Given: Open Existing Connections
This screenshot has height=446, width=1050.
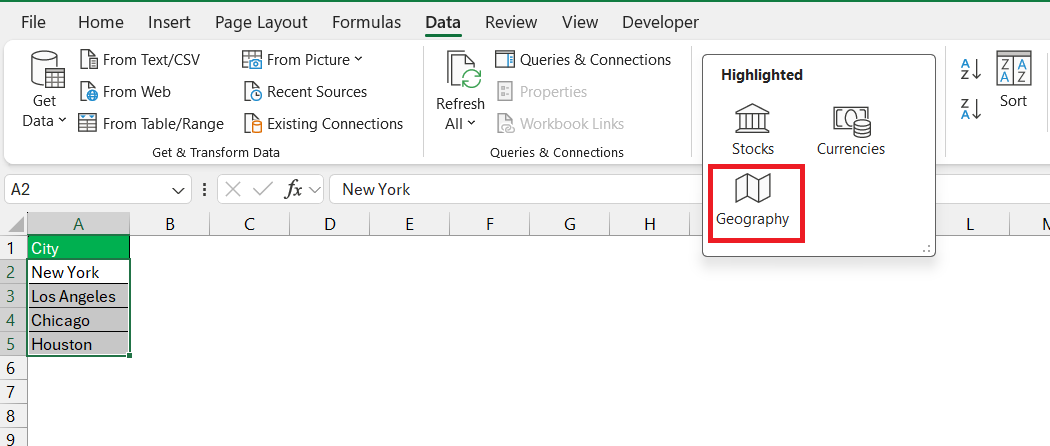Looking at the screenshot, I should coord(323,124).
